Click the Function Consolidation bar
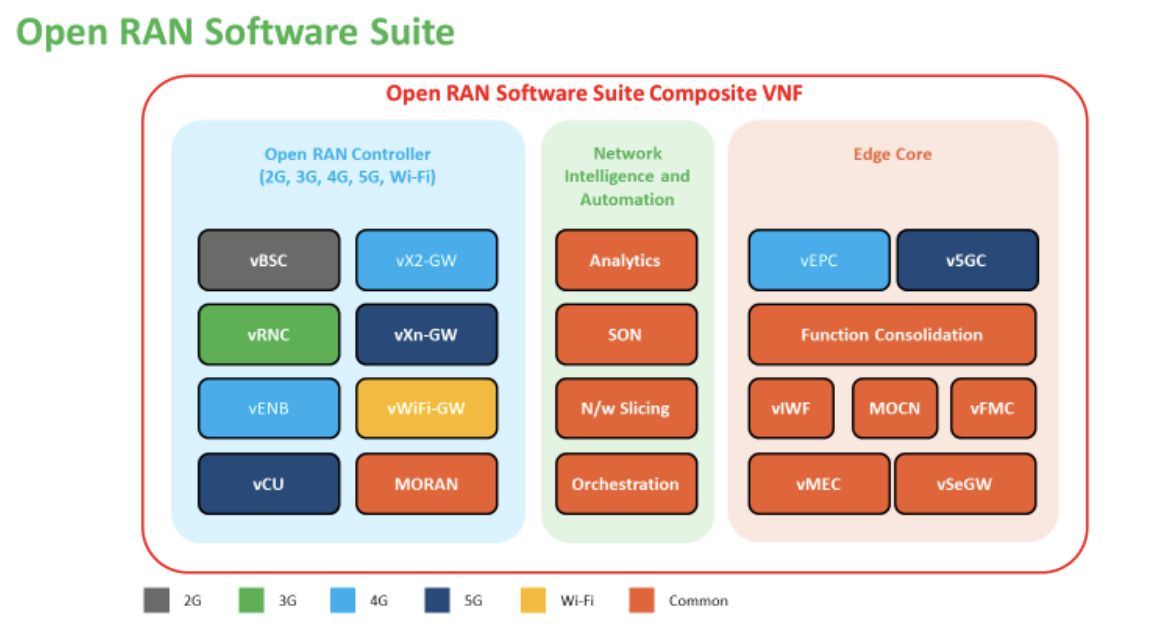The width and height of the screenshot is (1174, 632). pos(891,334)
